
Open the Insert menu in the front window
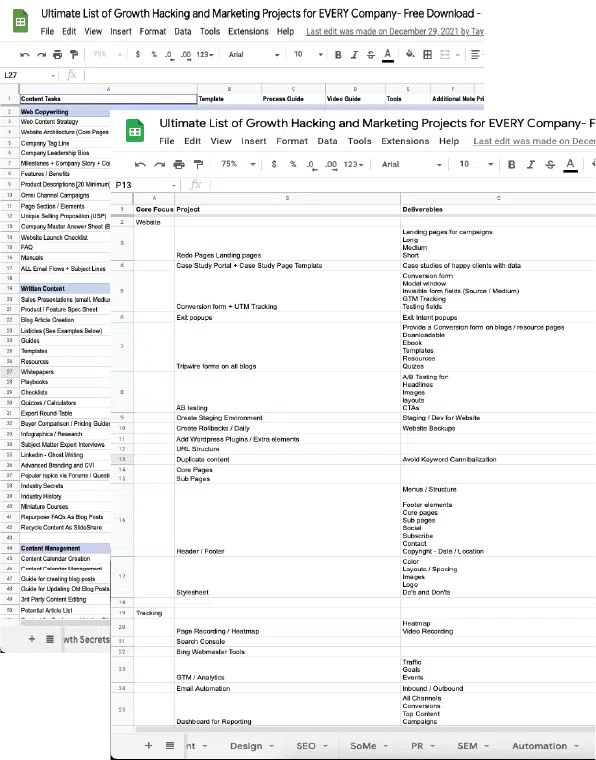pyautogui.click(x=254, y=141)
